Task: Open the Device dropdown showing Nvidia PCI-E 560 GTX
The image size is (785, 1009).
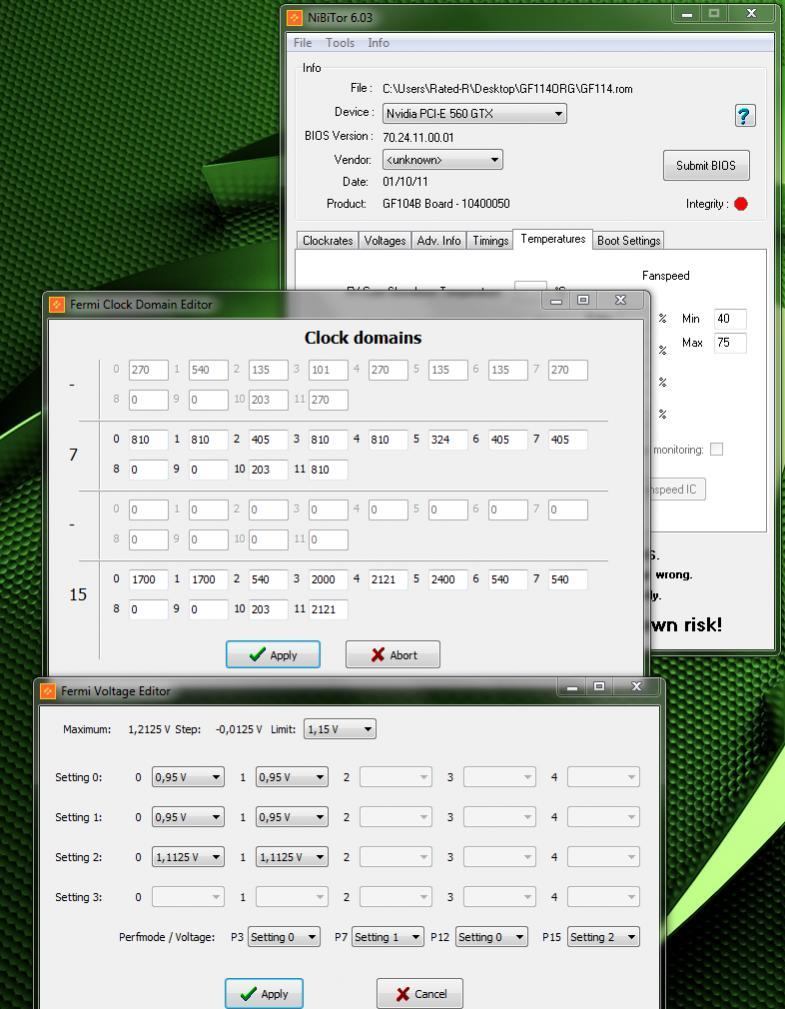Action: [x=474, y=114]
